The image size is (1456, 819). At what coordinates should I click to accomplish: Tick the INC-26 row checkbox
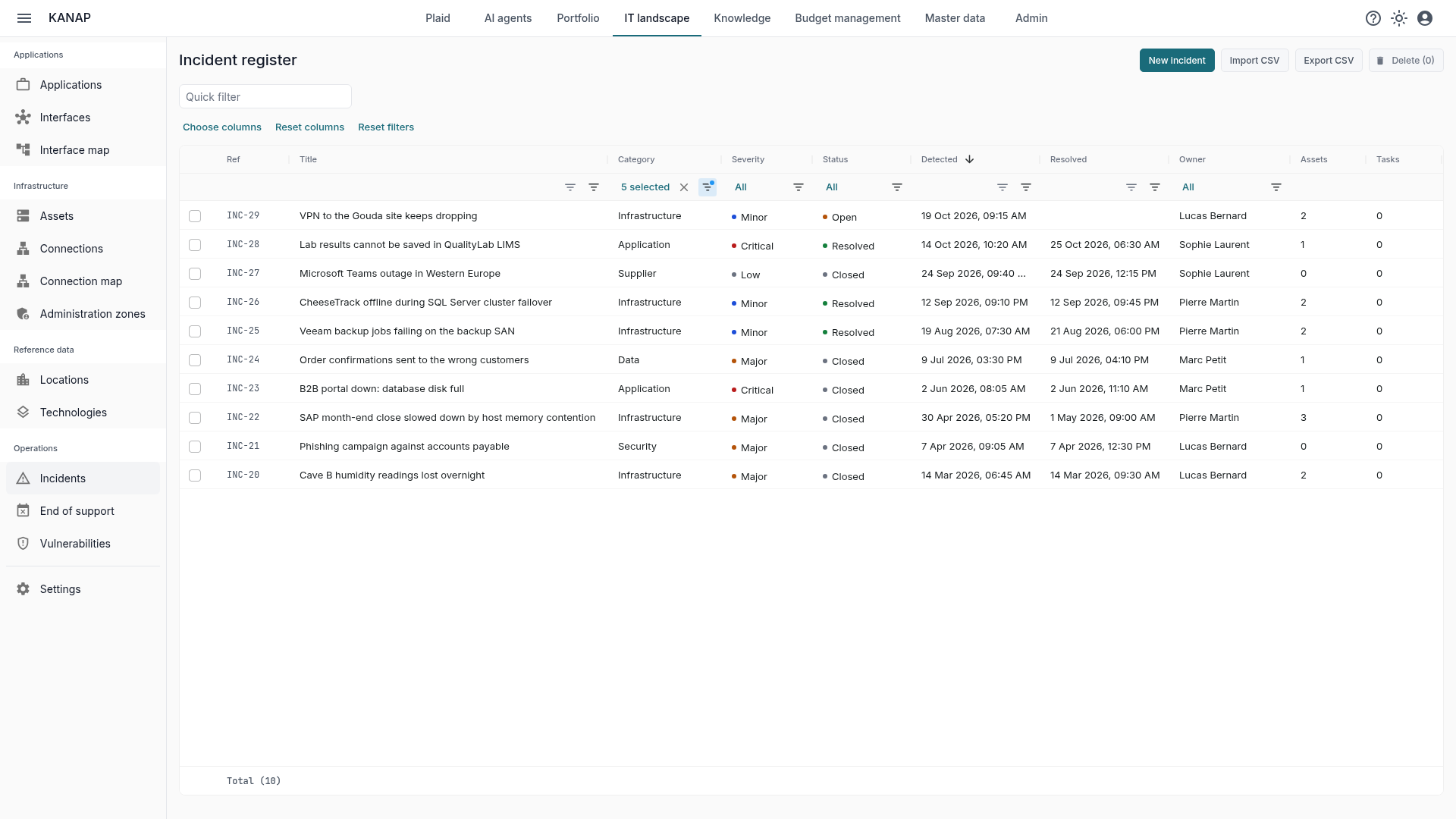[195, 303]
